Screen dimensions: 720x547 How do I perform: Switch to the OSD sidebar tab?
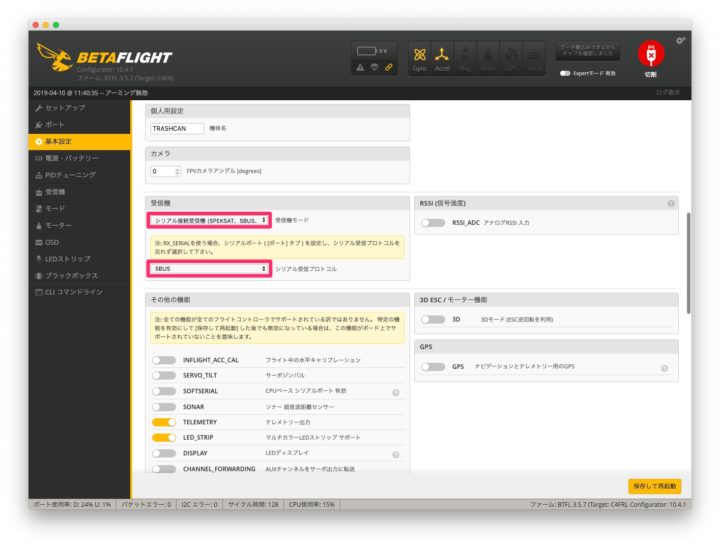tap(53, 242)
